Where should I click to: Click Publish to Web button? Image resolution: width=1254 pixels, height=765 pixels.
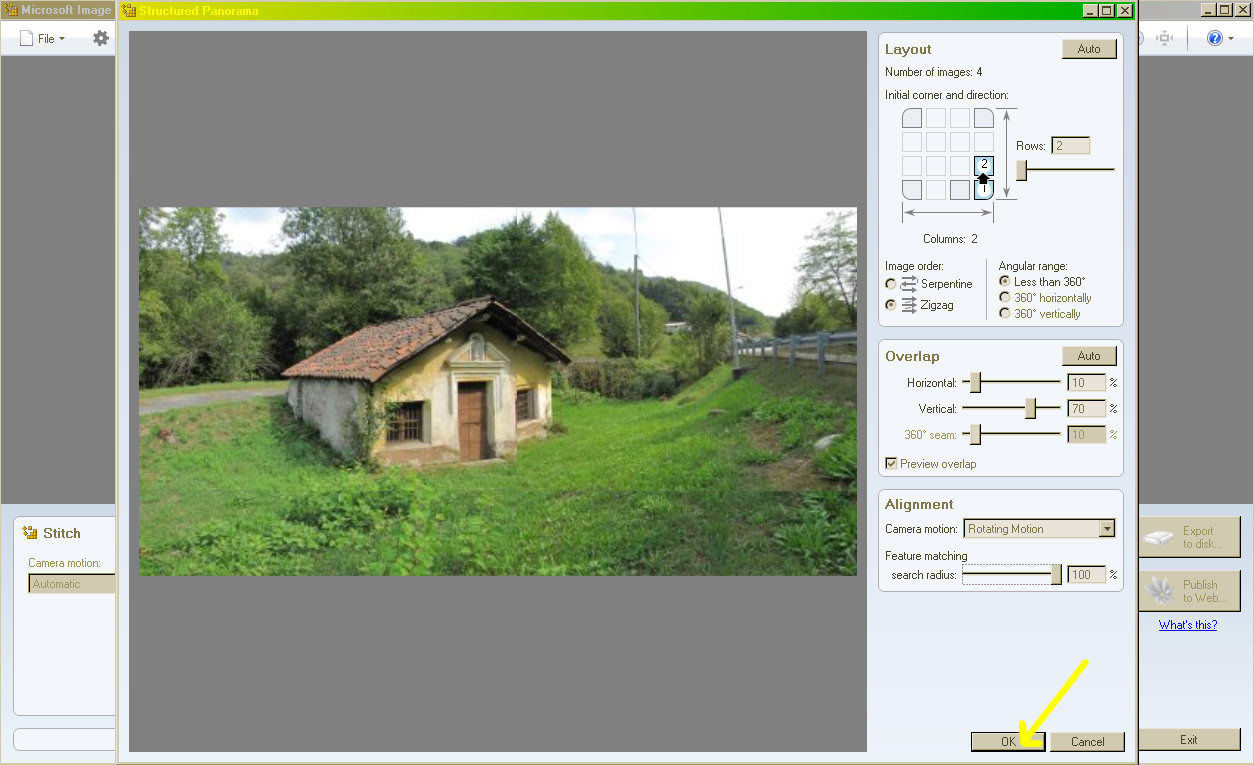(x=1189, y=591)
